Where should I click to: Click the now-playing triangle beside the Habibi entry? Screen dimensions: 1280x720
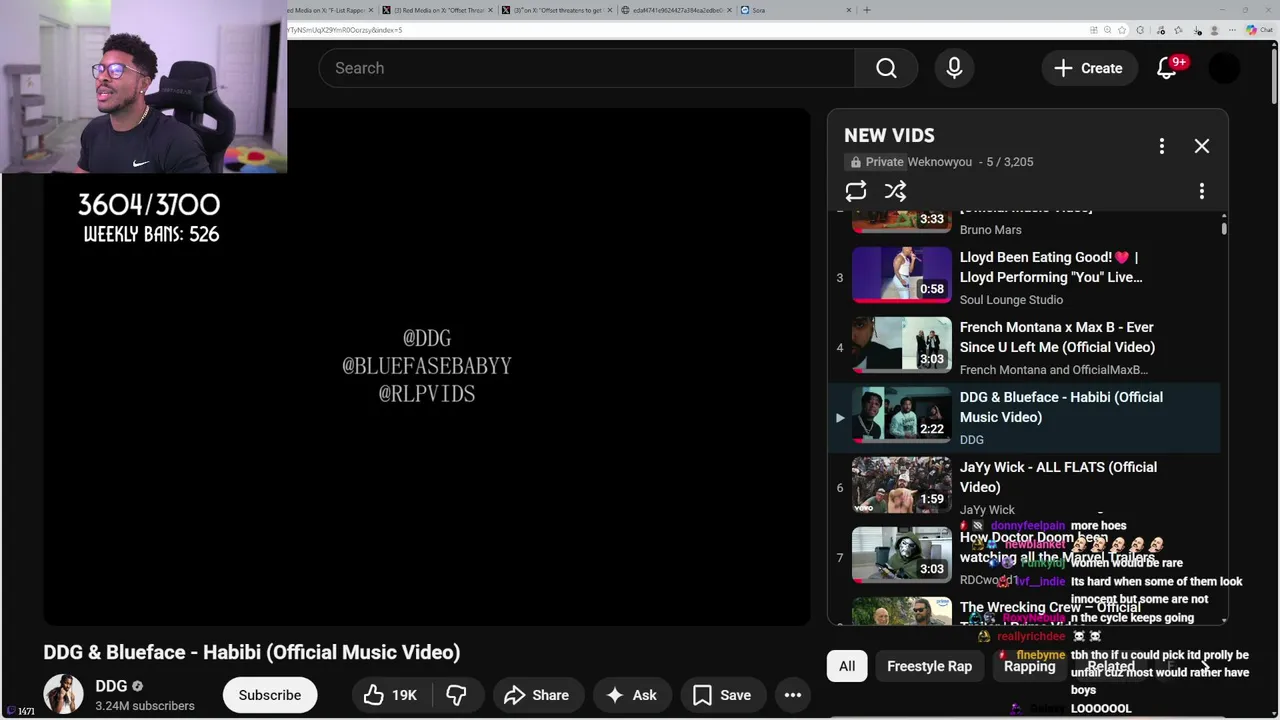[840, 418]
